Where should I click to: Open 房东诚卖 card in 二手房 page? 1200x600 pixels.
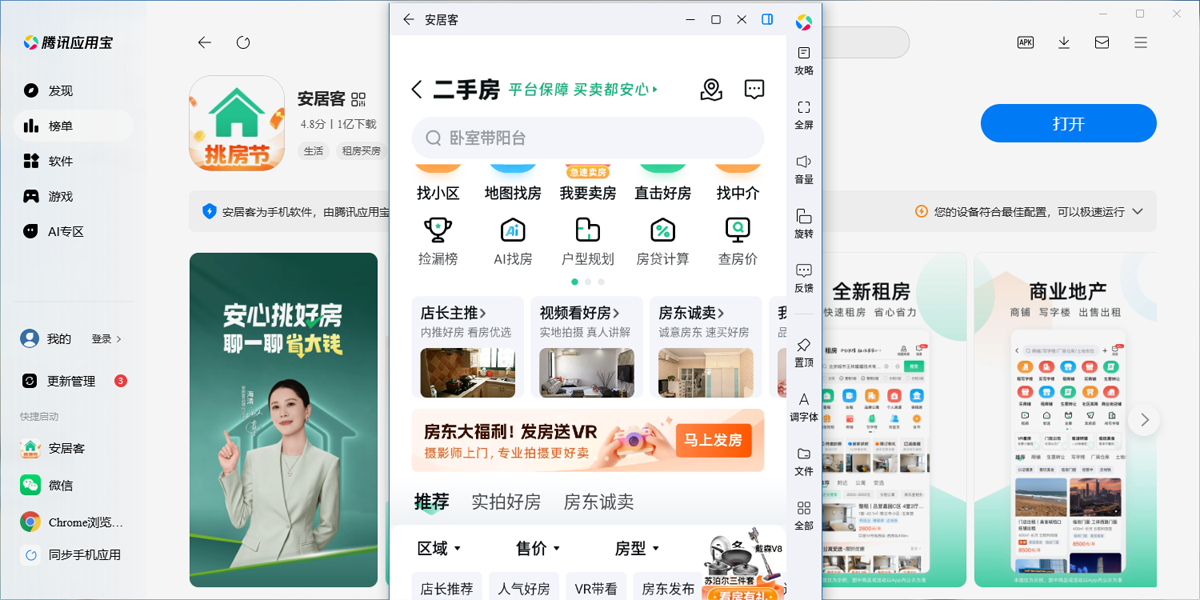pos(706,348)
